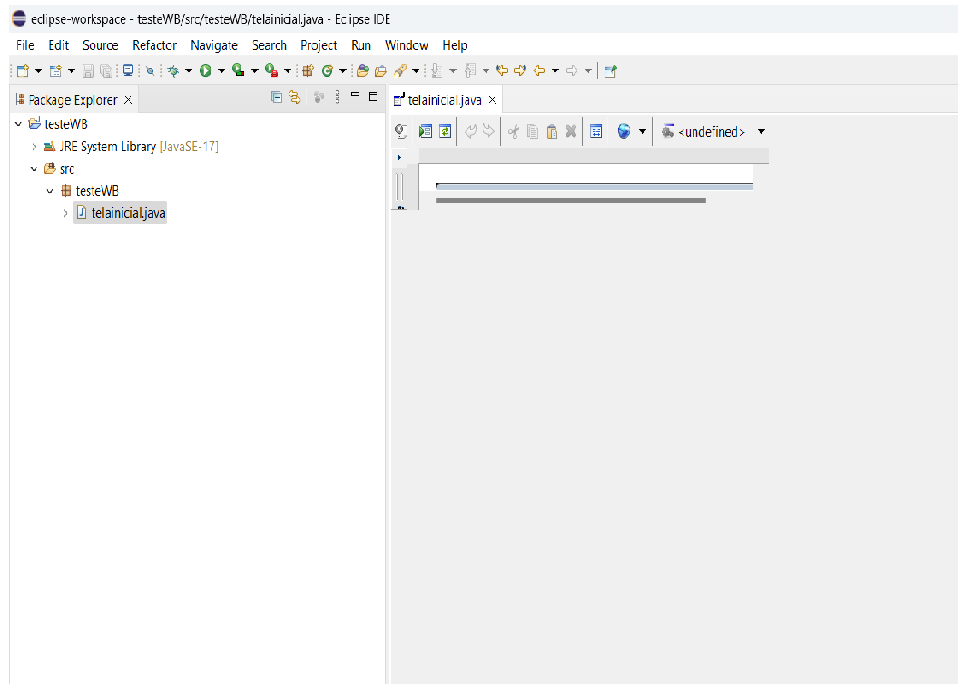Expand the telainicial.java tree node
This screenshot has height=684, width=958.
point(65,213)
